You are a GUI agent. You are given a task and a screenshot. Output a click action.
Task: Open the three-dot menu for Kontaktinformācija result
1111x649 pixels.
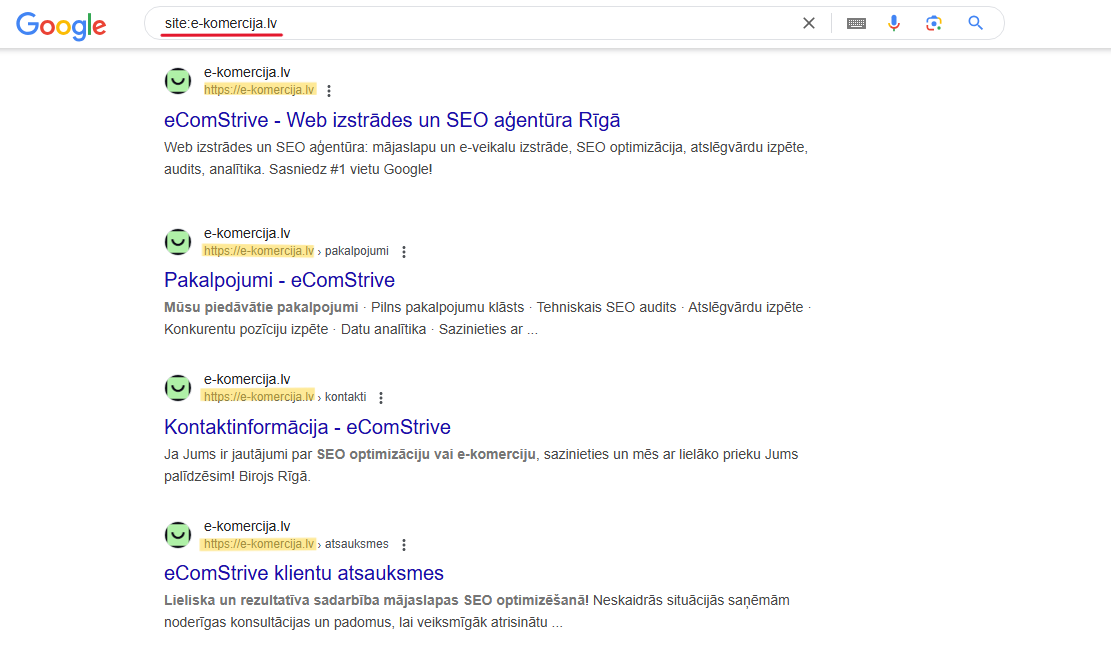click(381, 397)
